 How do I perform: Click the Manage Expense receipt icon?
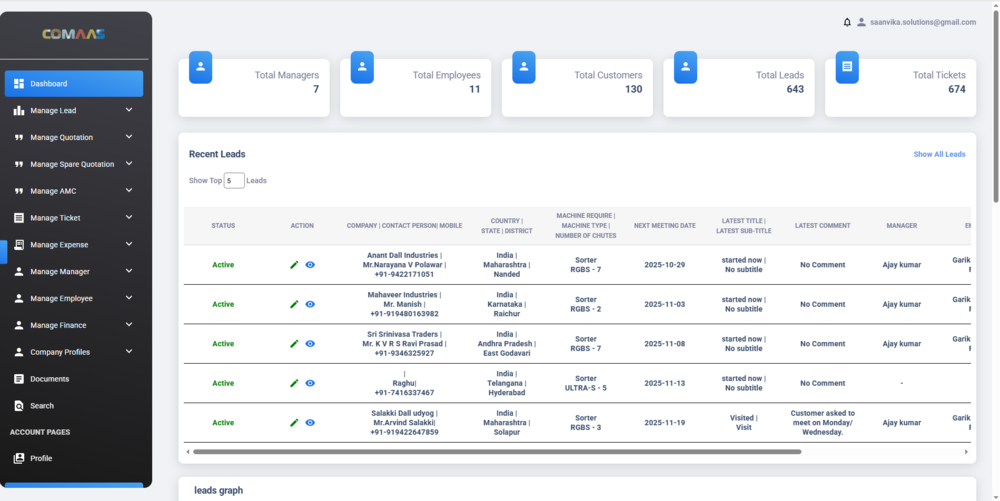point(19,244)
